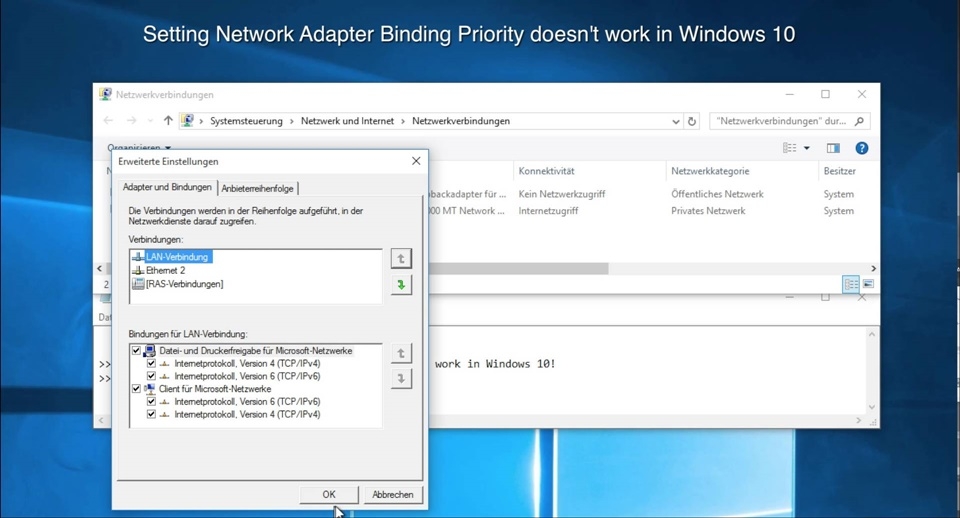Screen dimensions: 960x518
Task: Select Systemsteuerung in the breadcrumb path
Action: tap(246, 121)
